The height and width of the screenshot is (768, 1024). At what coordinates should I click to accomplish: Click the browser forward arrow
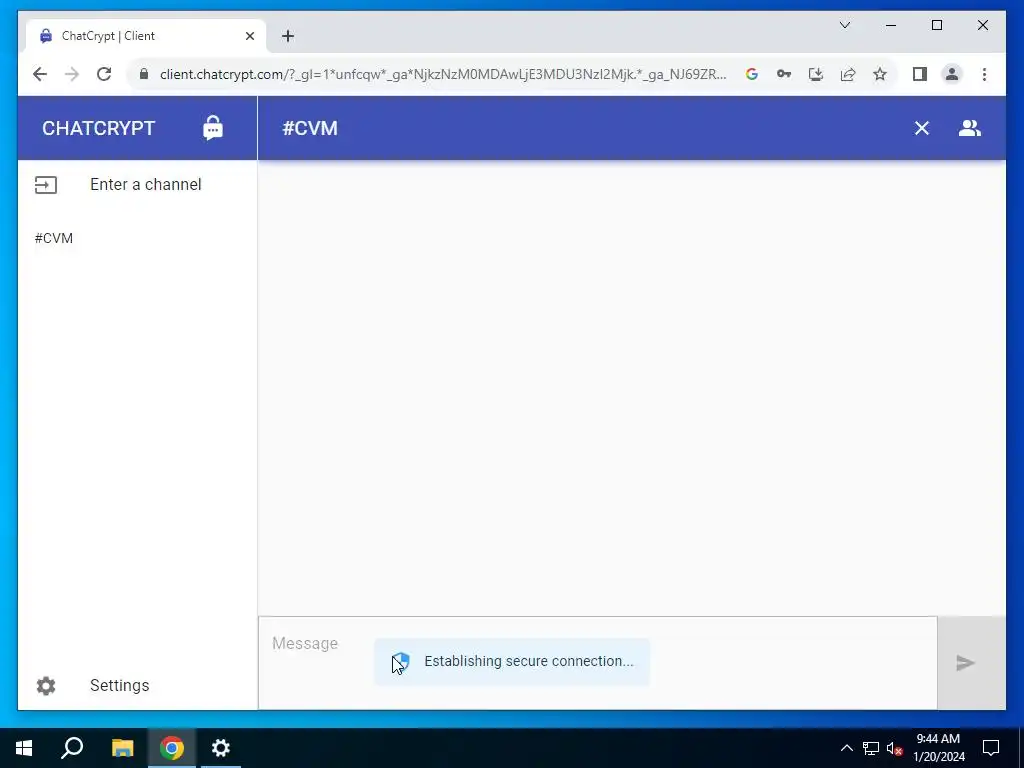click(x=72, y=74)
